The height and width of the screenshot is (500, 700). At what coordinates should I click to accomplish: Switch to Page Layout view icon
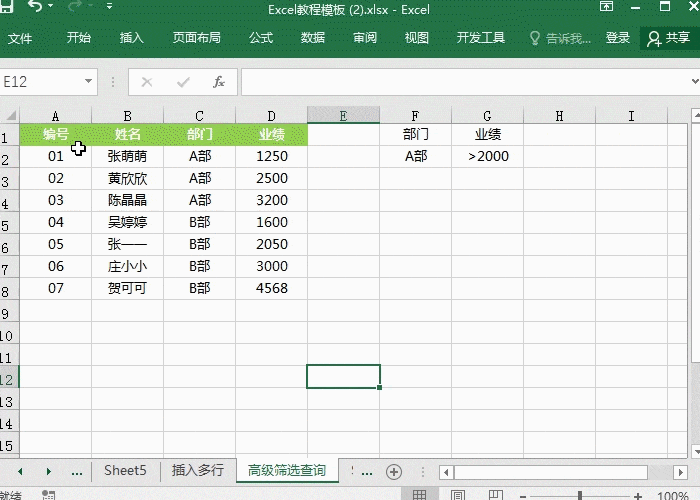tap(458, 495)
